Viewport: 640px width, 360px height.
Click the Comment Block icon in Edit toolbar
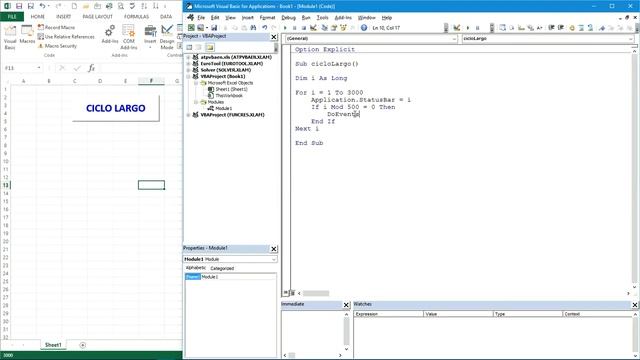tap(581, 28)
